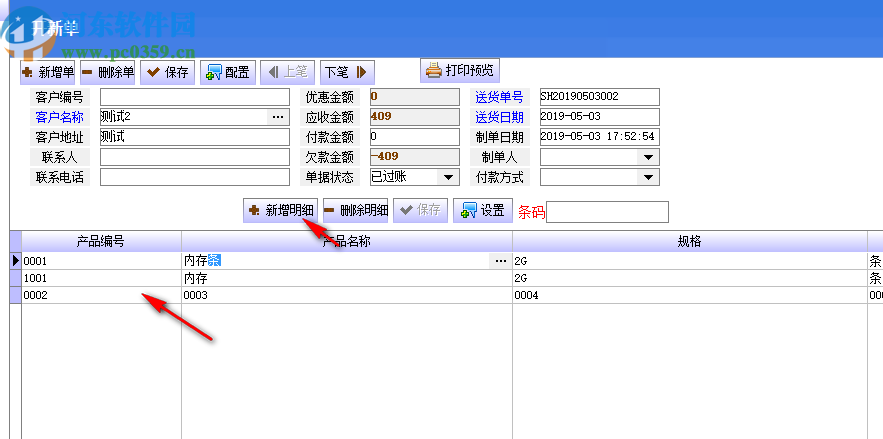883x439 pixels.
Task: Click the row selector beside row 1001
Action: (x=16, y=278)
